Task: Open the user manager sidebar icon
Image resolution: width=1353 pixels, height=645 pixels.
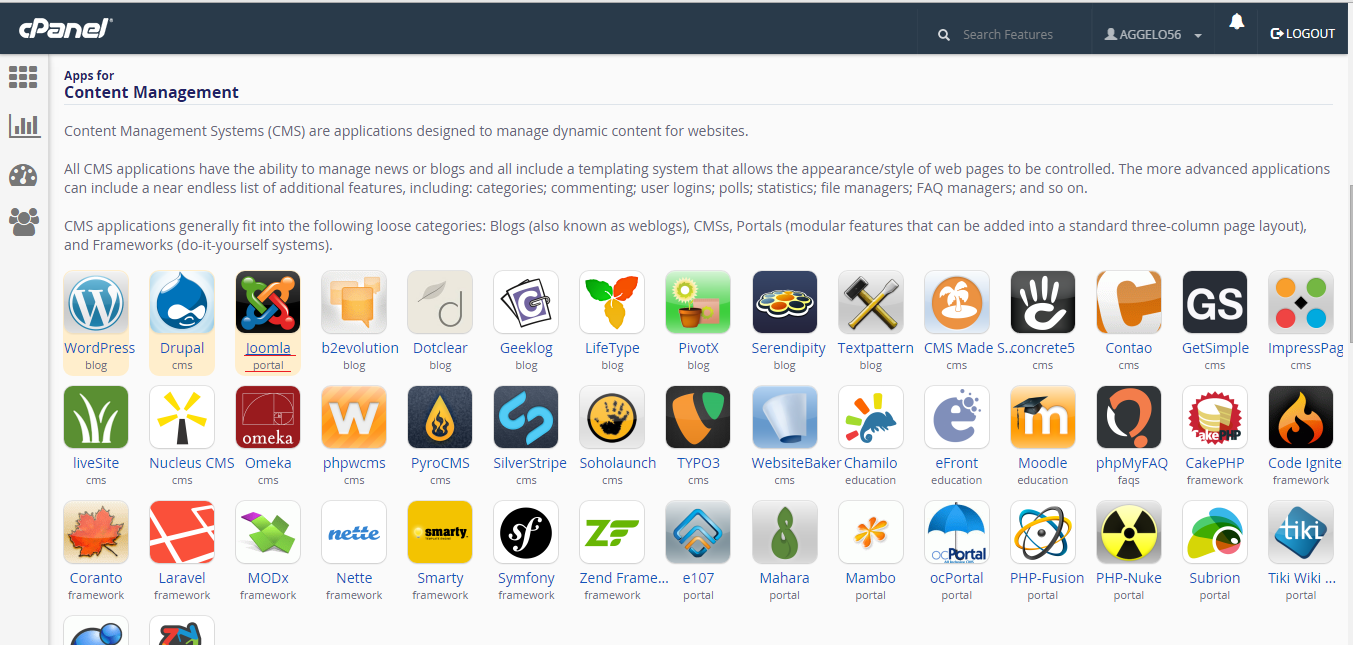Action: (23, 222)
